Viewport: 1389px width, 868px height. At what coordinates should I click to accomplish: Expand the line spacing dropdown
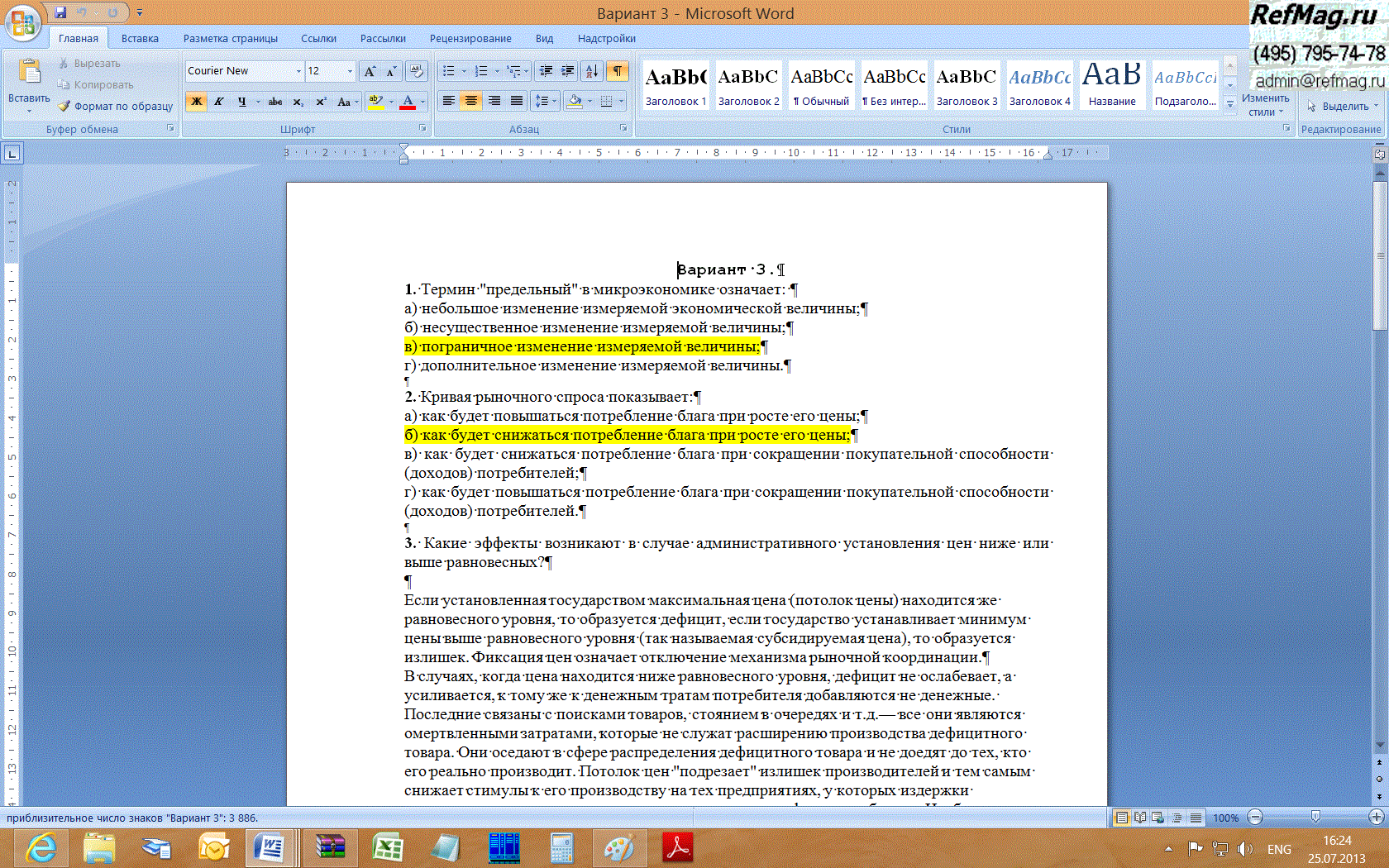tap(554, 102)
